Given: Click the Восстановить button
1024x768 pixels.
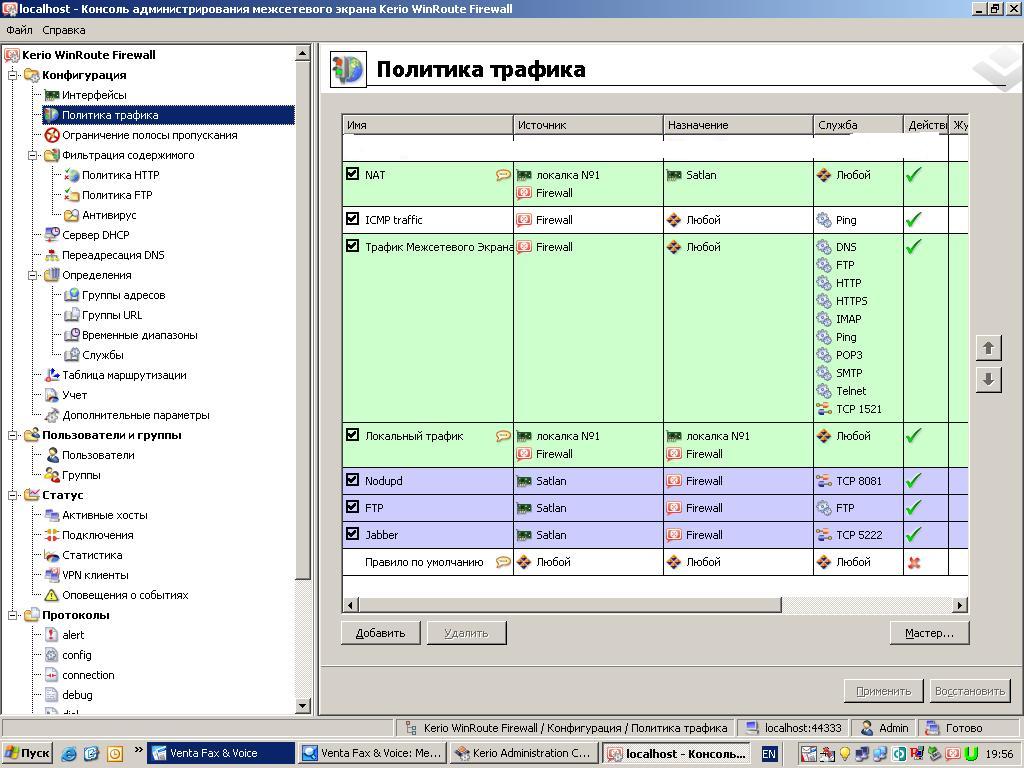Looking at the screenshot, I should [970, 691].
